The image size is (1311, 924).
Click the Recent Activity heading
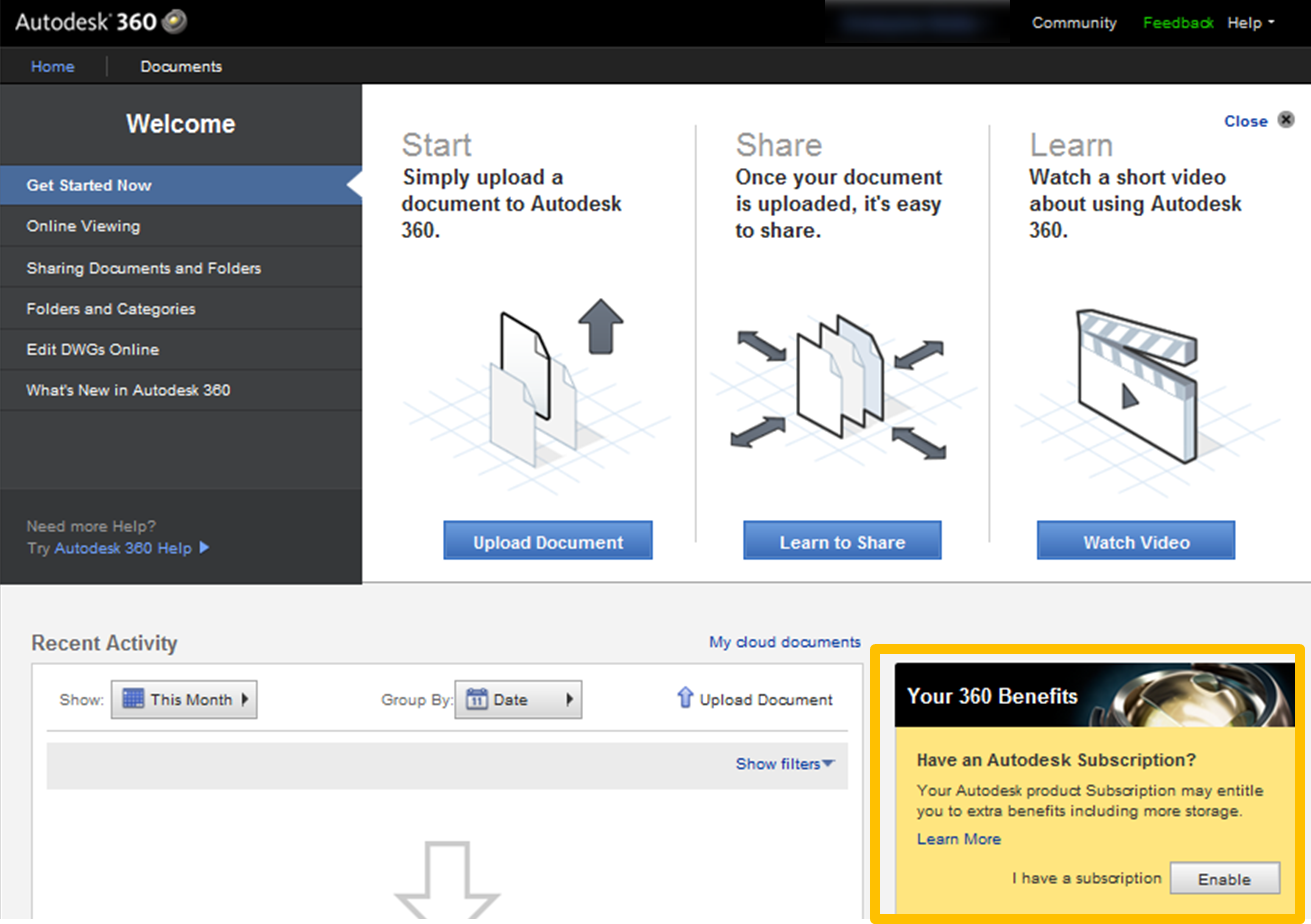click(104, 643)
